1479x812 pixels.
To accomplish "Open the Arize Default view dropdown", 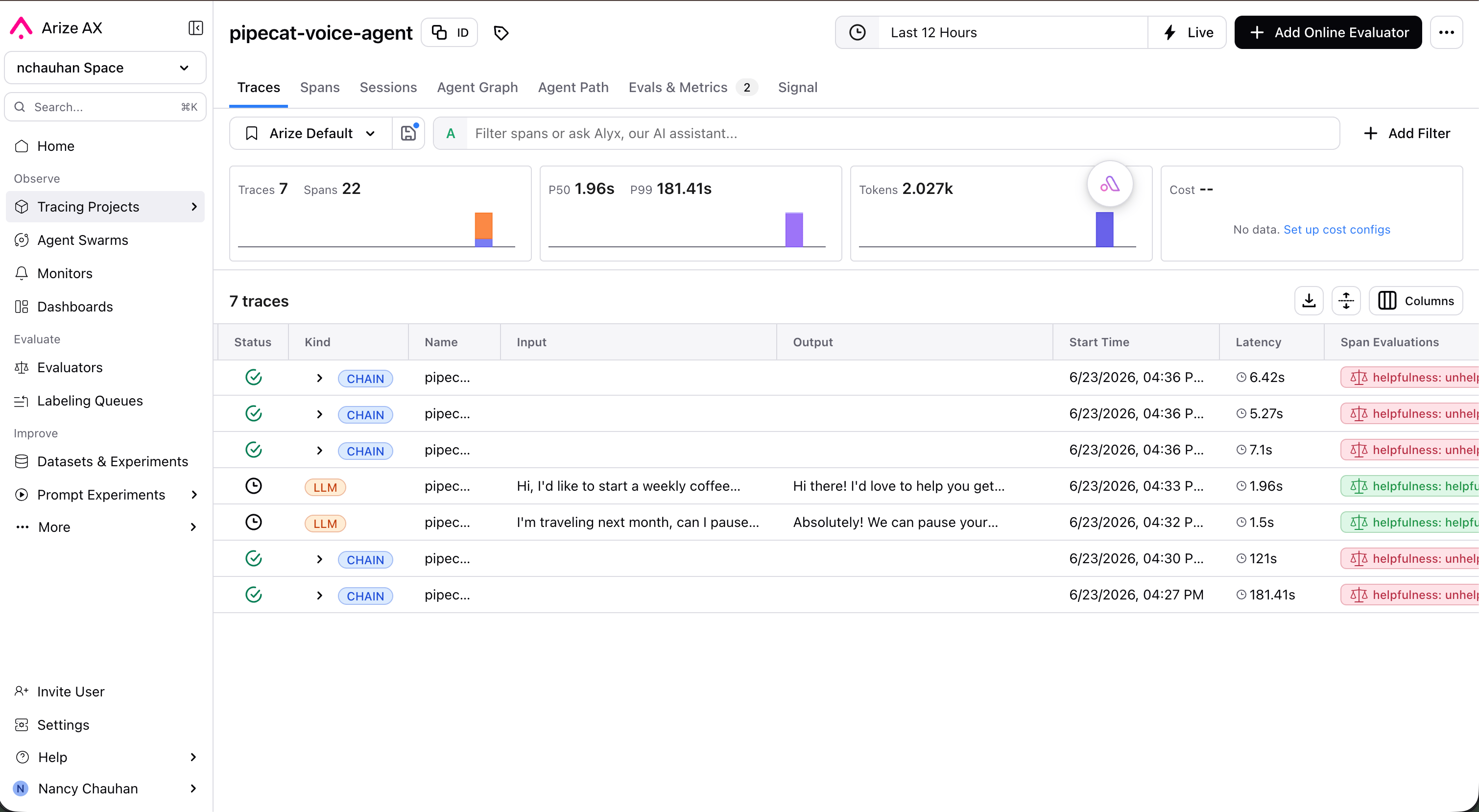I will point(311,133).
